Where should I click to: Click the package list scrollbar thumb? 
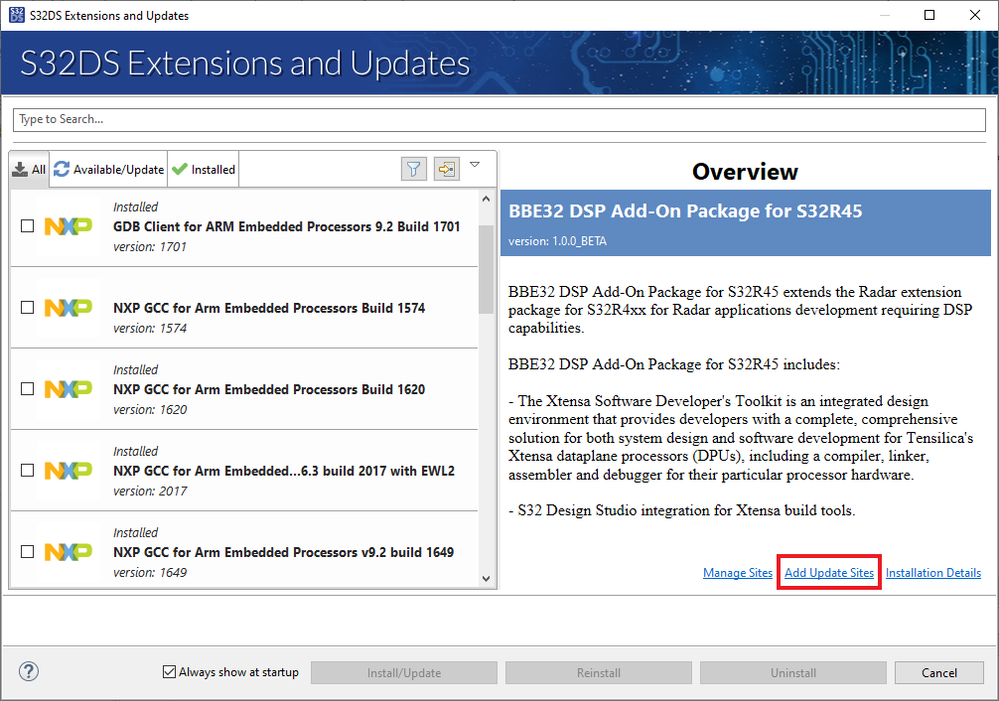pos(486,269)
